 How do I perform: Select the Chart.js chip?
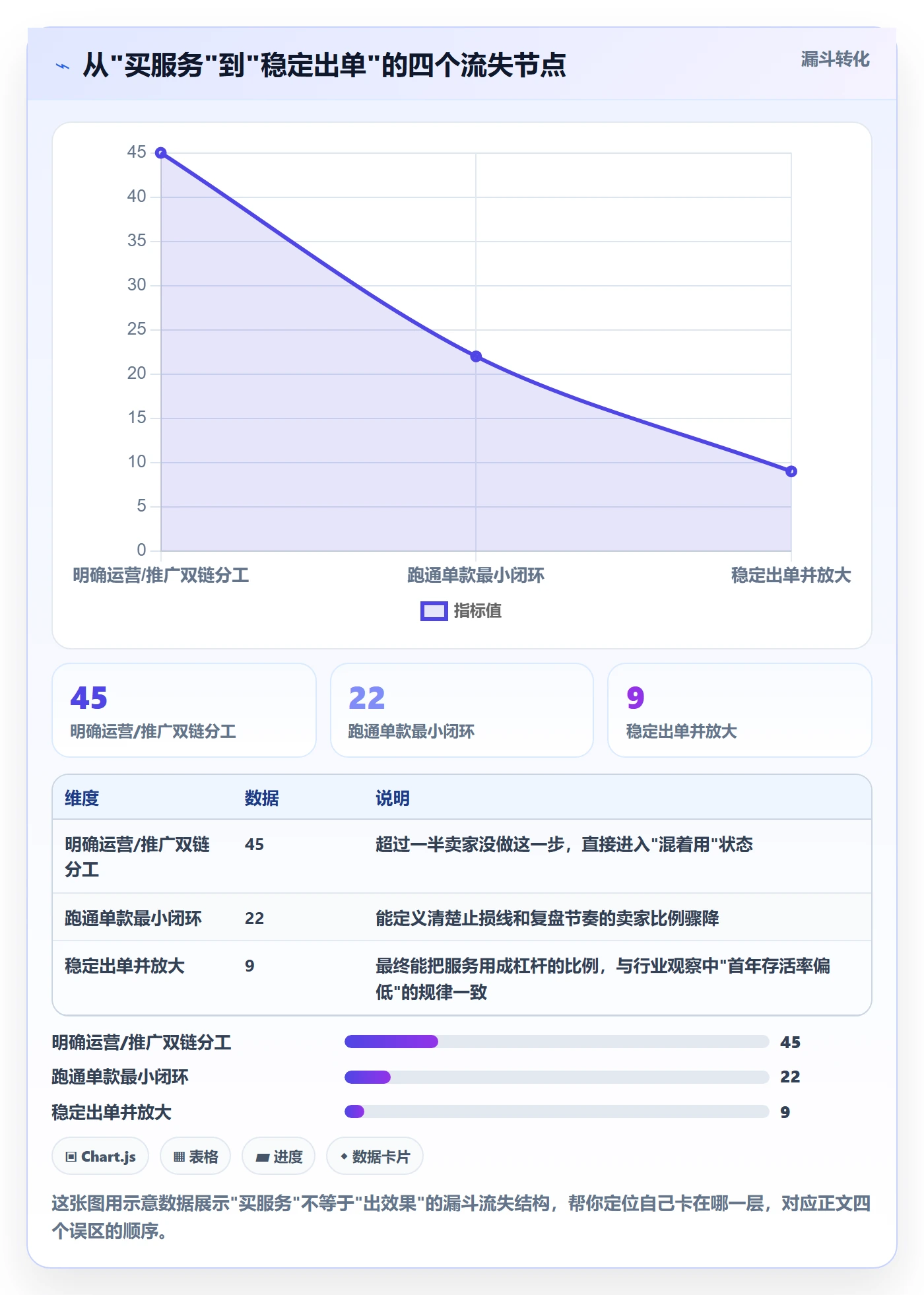(100, 1156)
